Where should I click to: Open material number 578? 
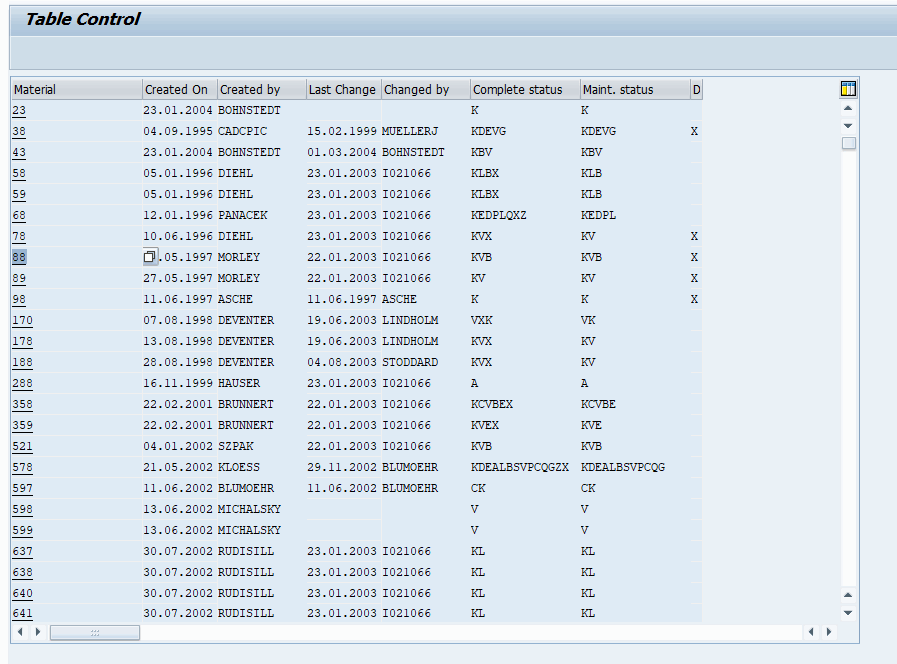click(22, 467)
